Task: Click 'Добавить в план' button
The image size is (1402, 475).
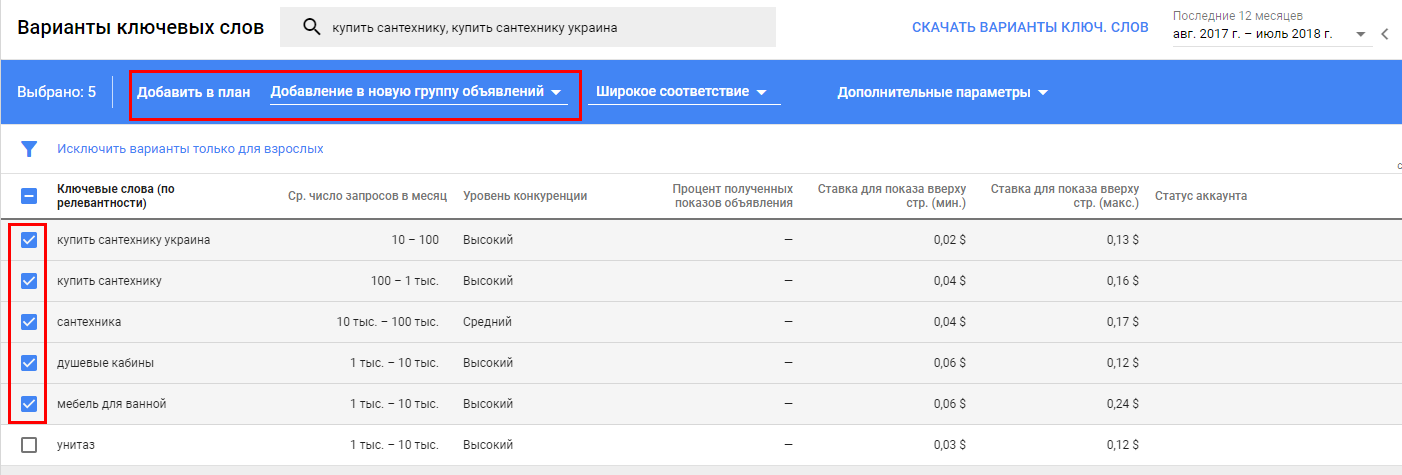Action: point(194,92)
